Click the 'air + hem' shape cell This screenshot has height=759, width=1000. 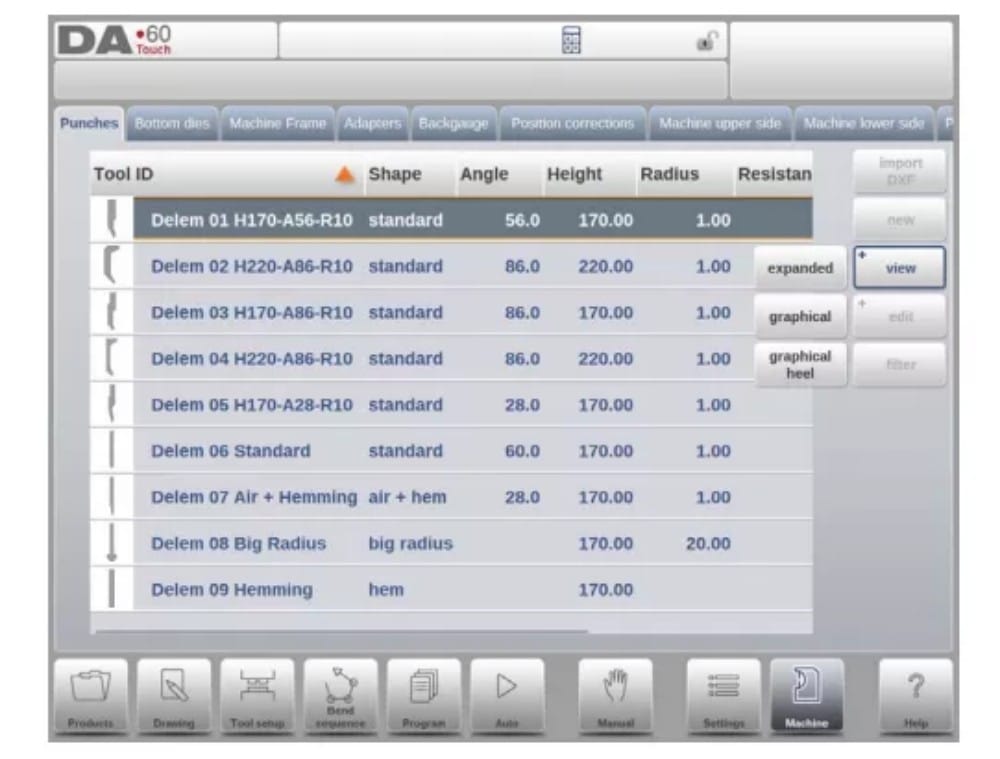tap(407, 497)
